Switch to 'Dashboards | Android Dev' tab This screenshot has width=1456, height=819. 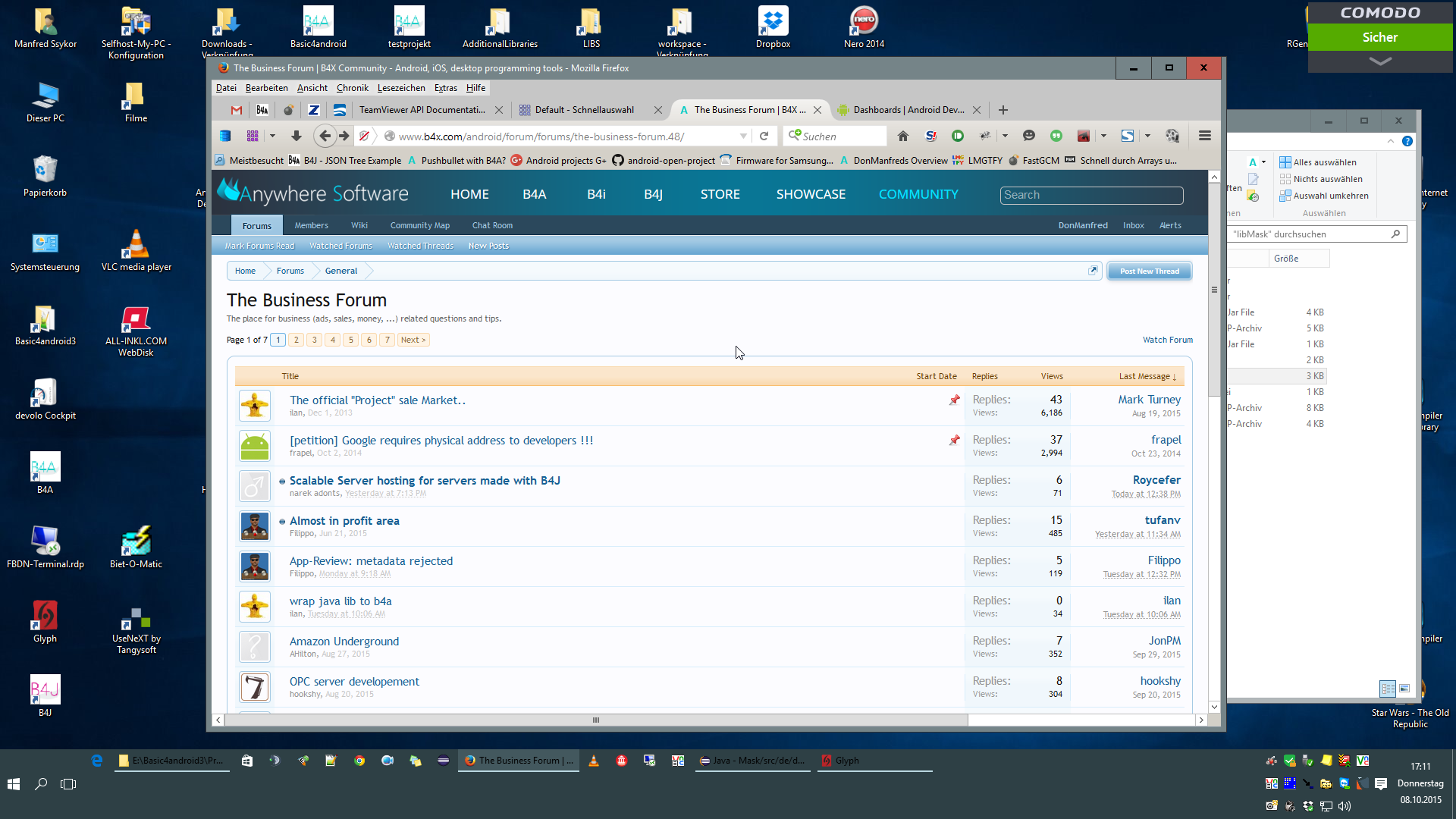click(908, 110)
